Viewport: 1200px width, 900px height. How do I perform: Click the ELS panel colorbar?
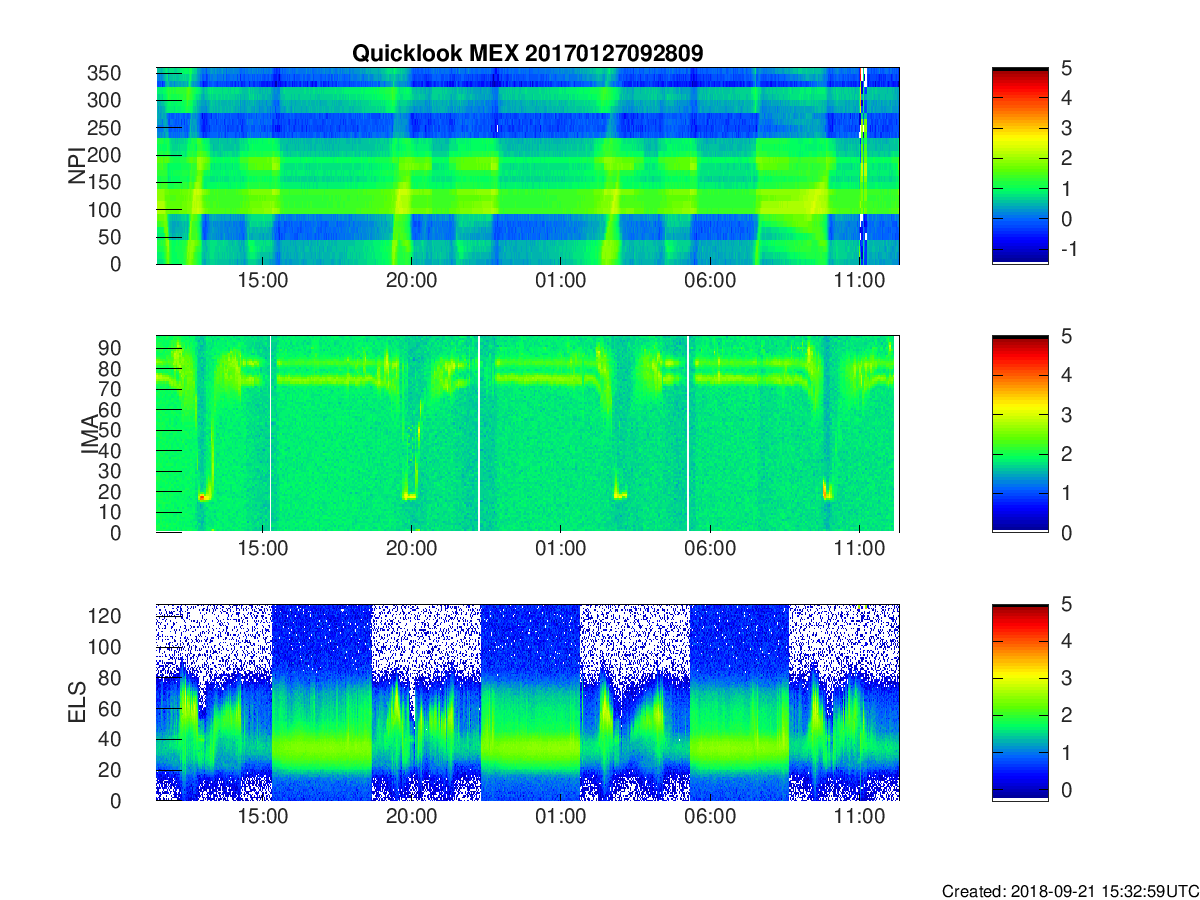(x=1020, y=702)
